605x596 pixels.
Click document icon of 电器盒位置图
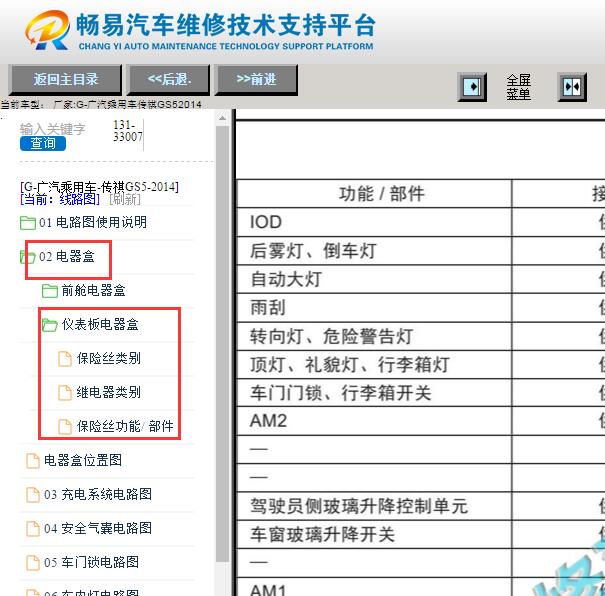pyautogui.click(x=33, y=461)
